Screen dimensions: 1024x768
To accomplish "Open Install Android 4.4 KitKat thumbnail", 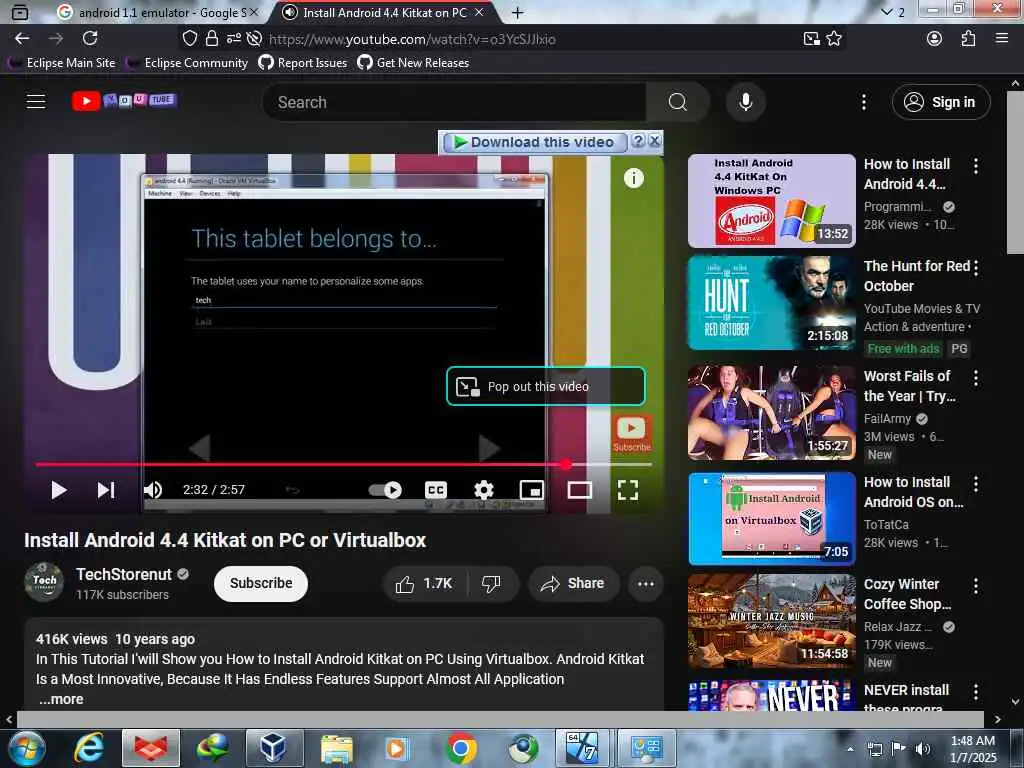I will coord(771,201).
